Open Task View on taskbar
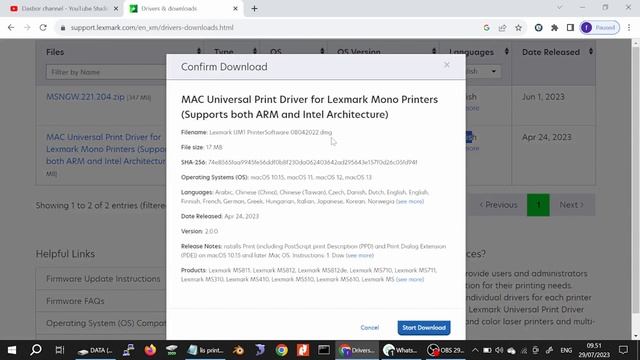The height and width of the screenshot is (360, 640). 60,350
